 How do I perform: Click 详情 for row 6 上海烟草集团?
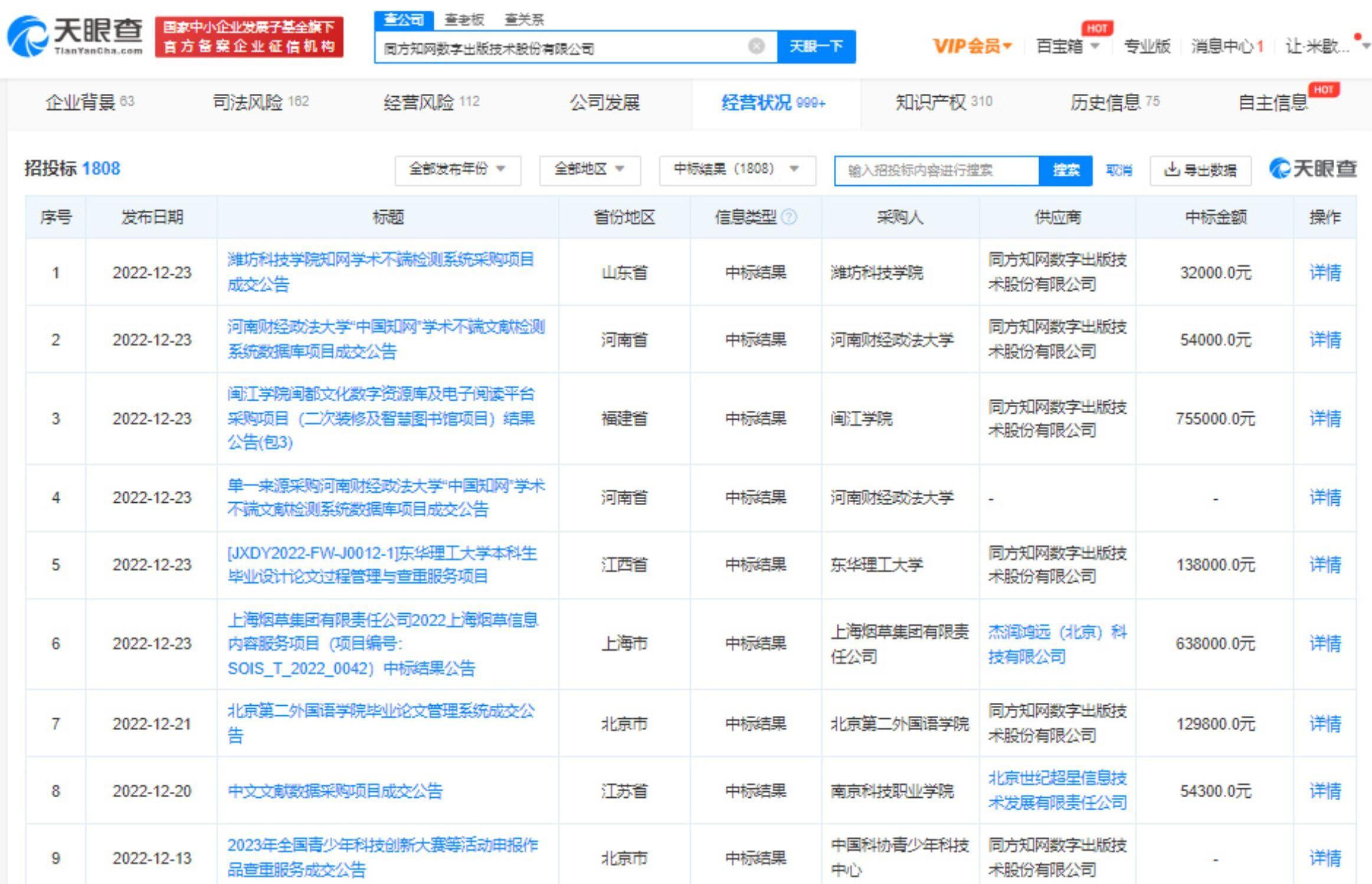point(1325,644)
